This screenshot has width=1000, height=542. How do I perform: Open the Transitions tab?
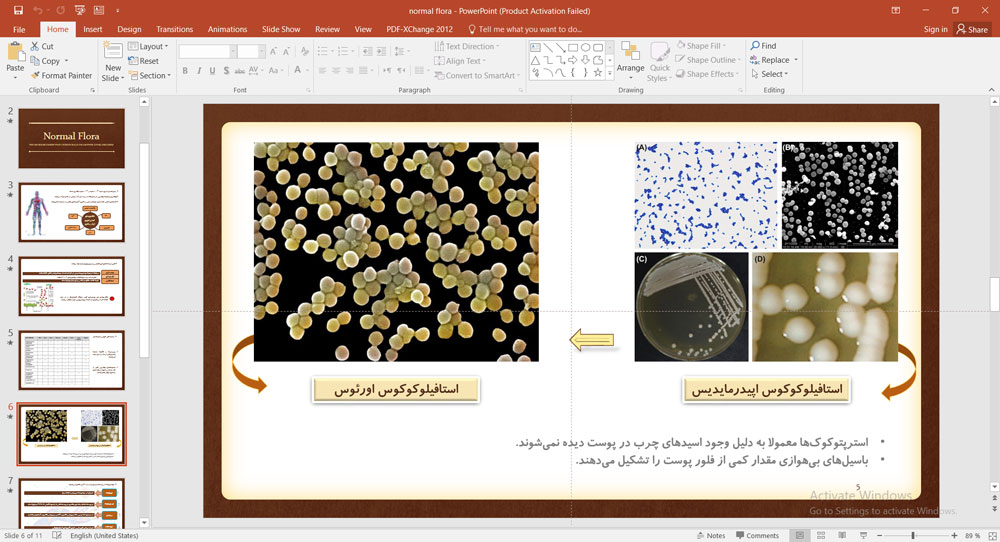point(175,29)
